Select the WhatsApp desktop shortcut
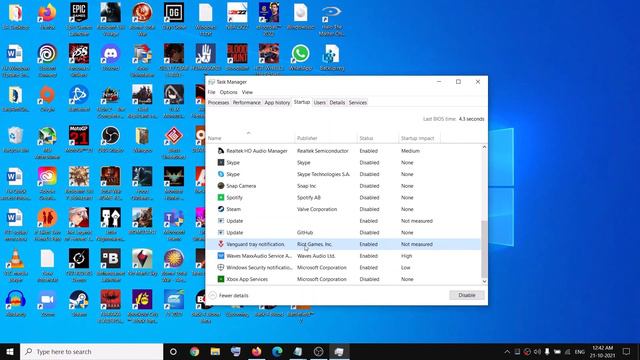 (300, 58)
